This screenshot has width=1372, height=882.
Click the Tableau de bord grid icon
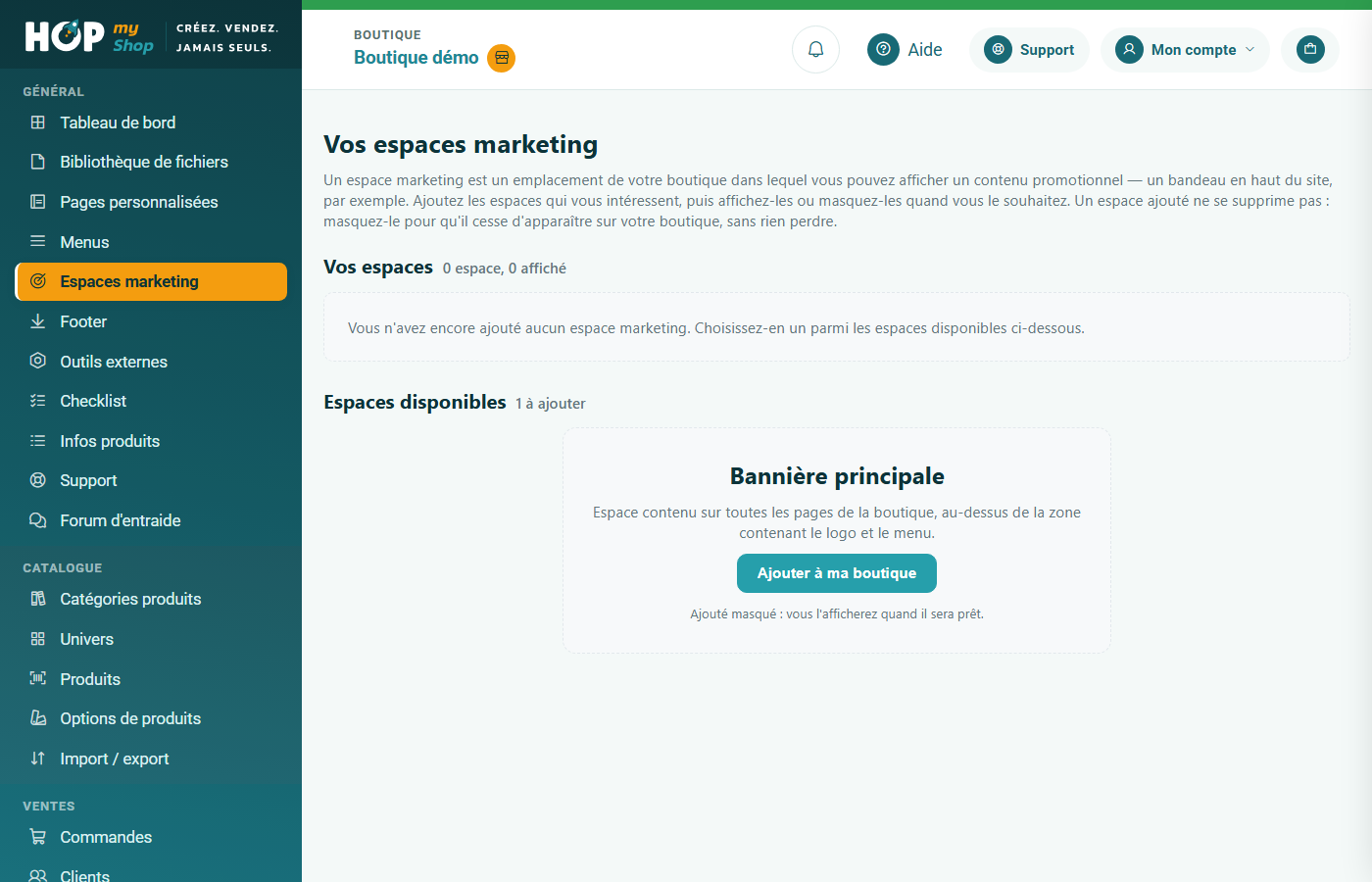38,122
